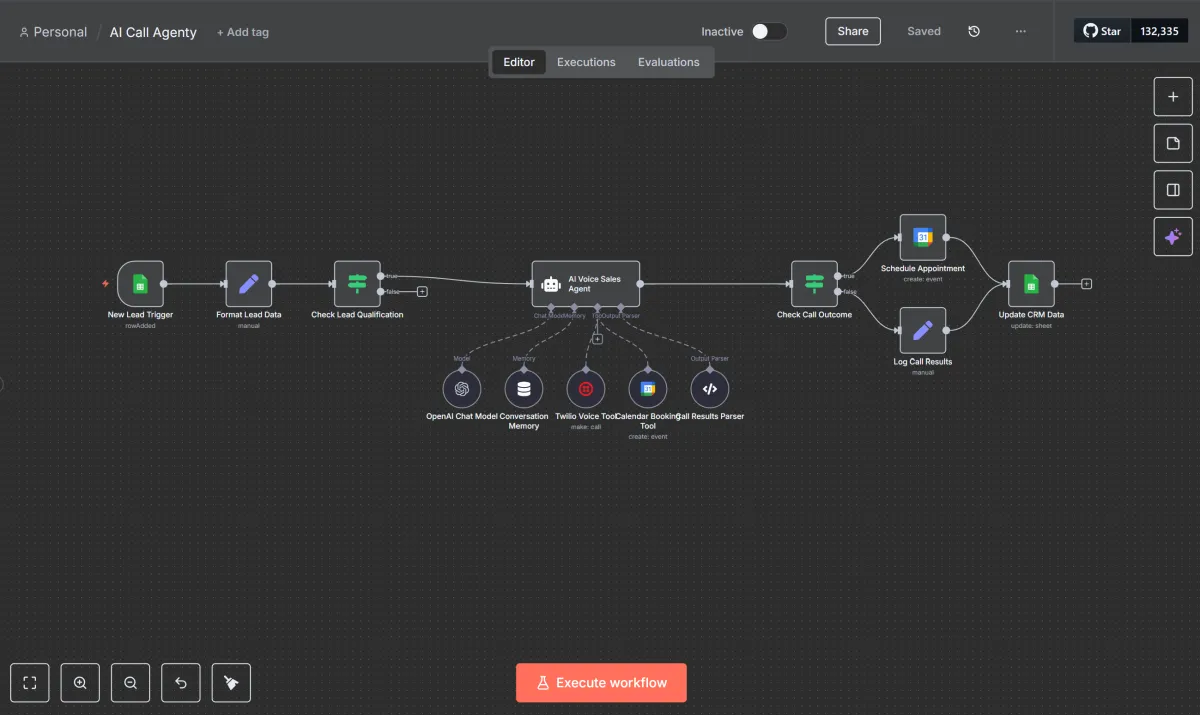Click the tidy up workflow icon
Screen dimensions: 1200x715
coord(232,683)
